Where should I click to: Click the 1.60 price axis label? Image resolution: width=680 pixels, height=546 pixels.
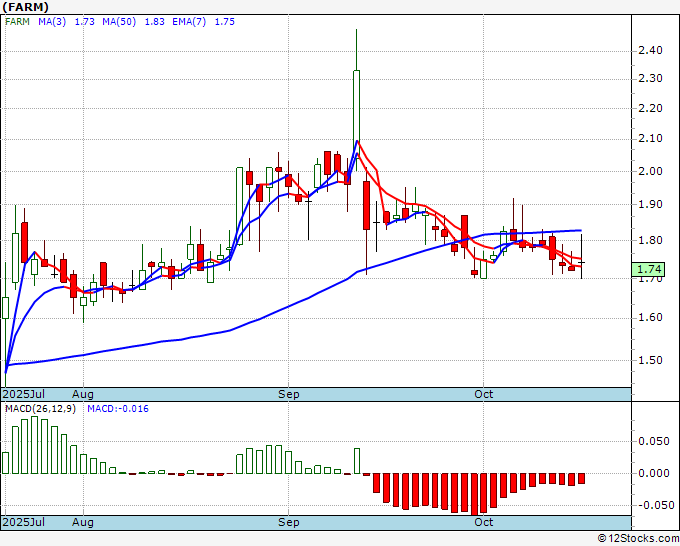click(651, 317)
